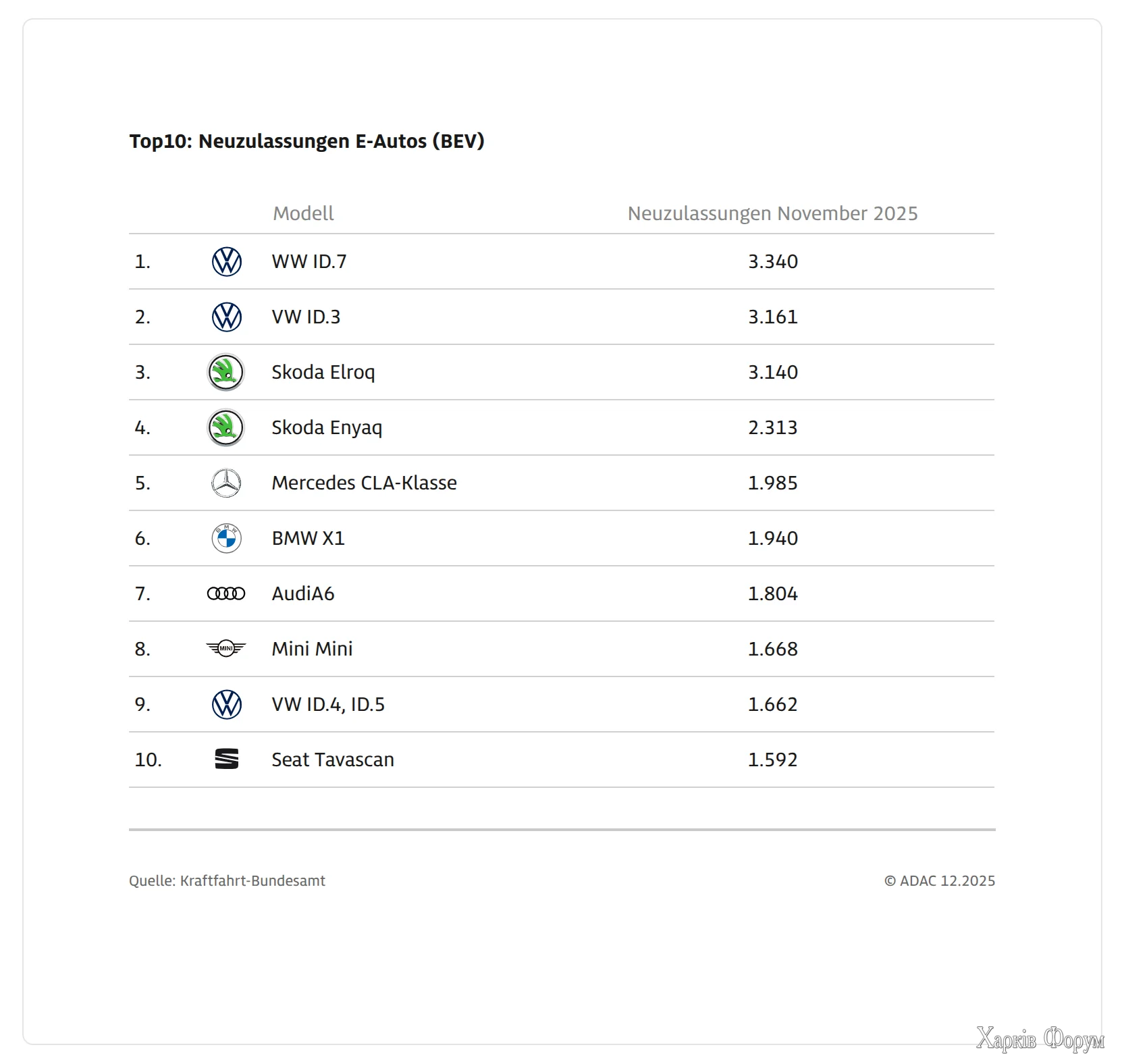Screen dimensions: 1122x1064
Task: Select the Mercedes CLA-Klasse model name
Action: click(364, 483)
